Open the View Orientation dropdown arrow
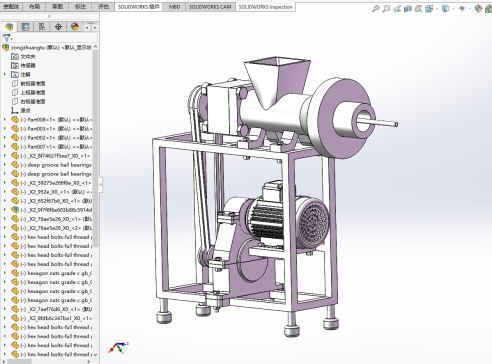 (436, 9)
